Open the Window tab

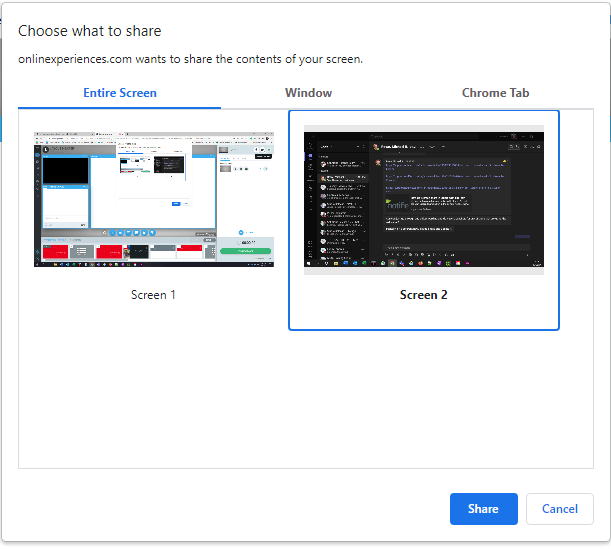[308, 93]
